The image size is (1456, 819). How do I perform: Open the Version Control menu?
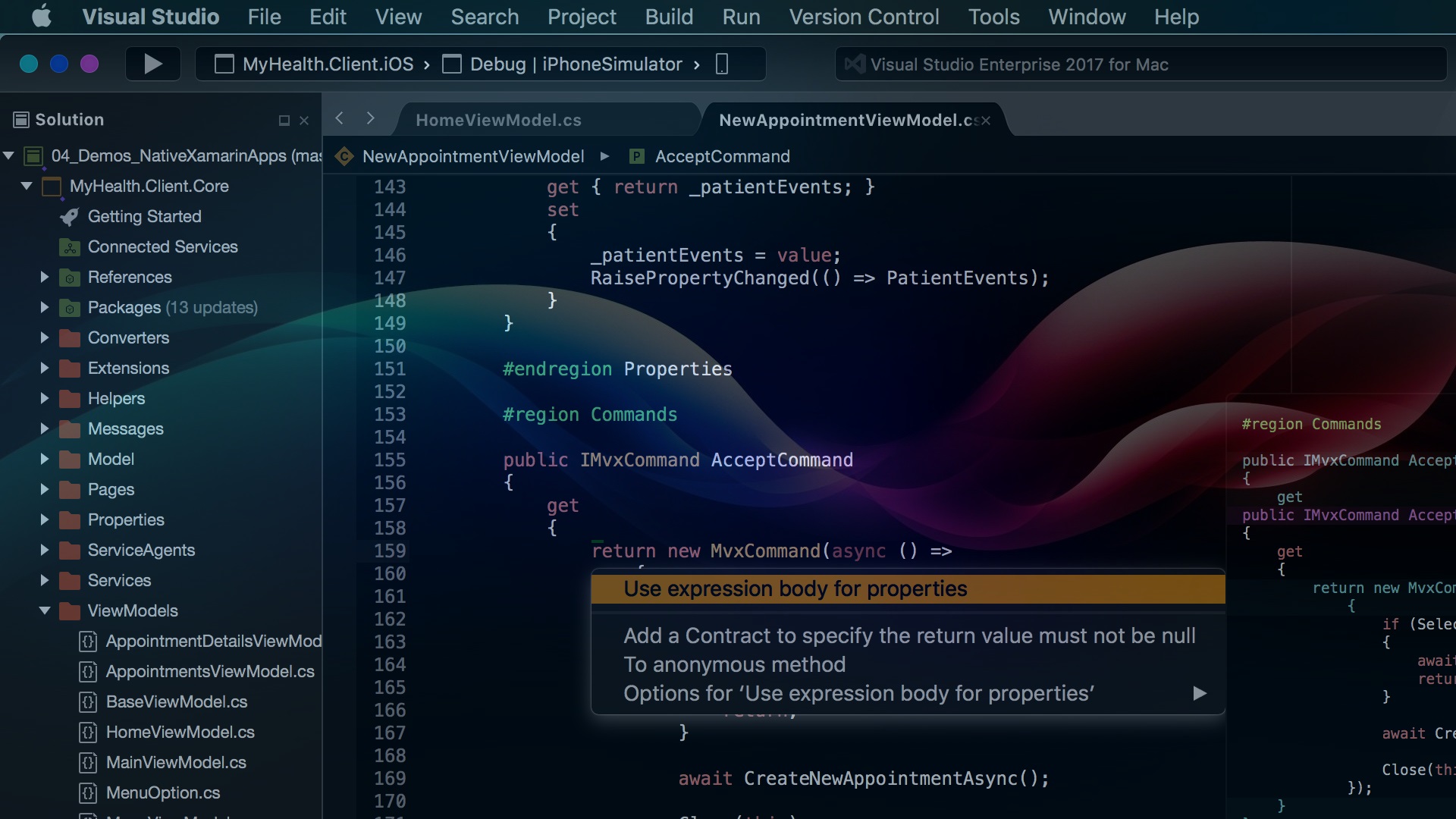pos(864,17)
